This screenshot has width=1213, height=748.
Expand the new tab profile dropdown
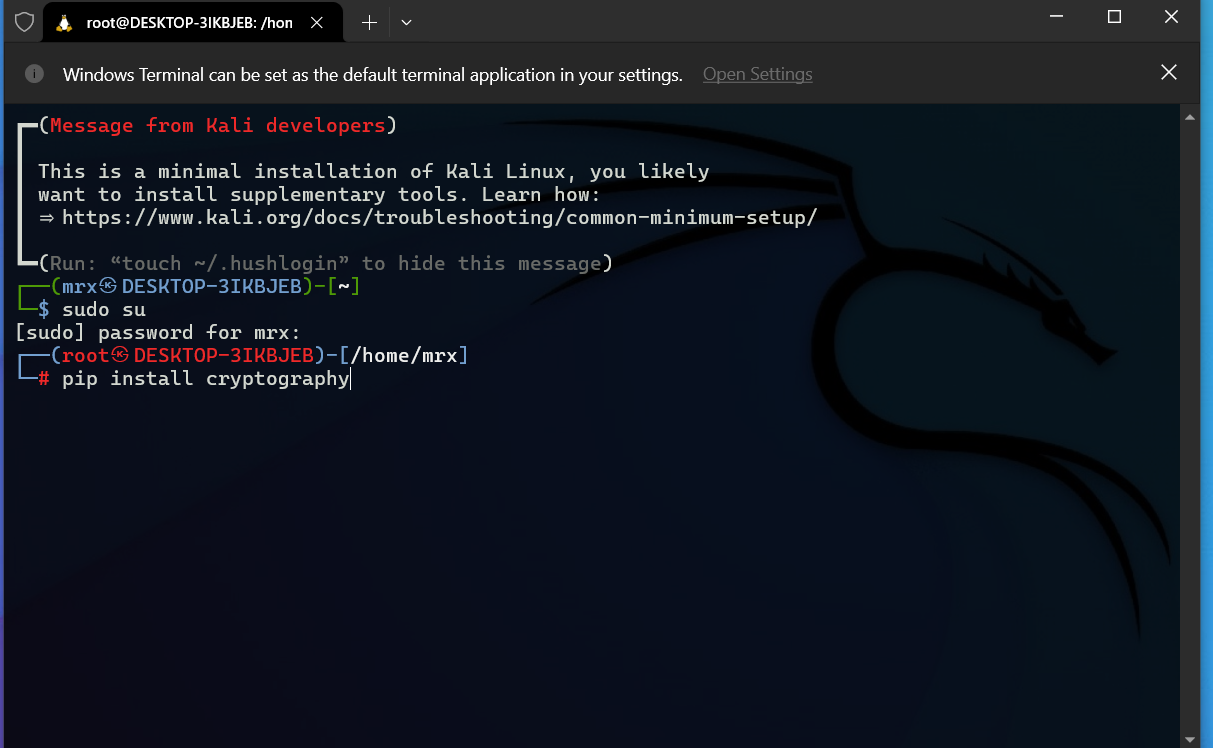406,23
